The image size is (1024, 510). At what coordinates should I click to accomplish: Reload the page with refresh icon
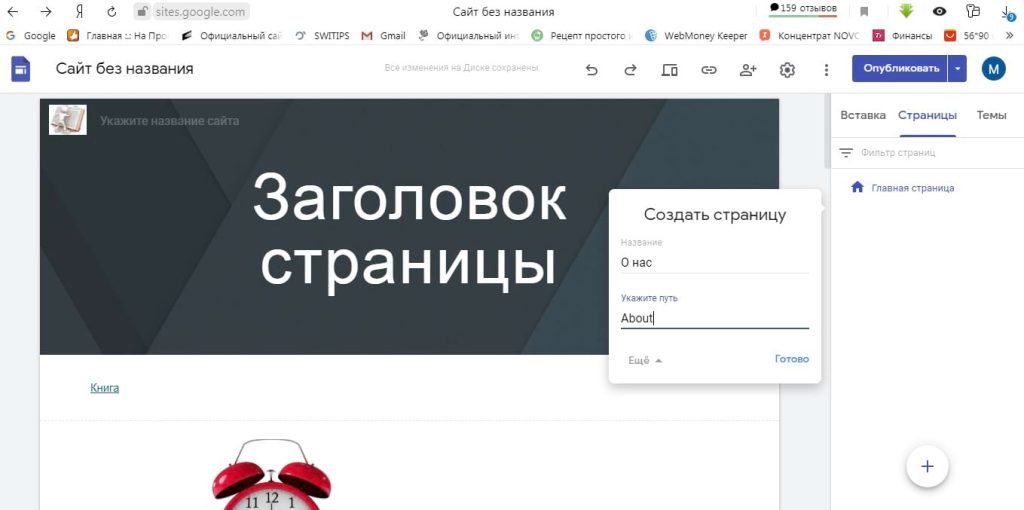click(112, 12)
